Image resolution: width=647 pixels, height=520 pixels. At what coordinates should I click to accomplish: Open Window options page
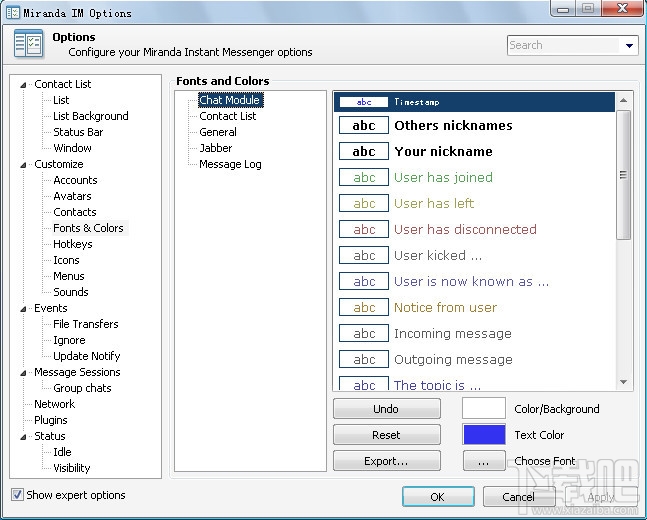click(72, 148)
